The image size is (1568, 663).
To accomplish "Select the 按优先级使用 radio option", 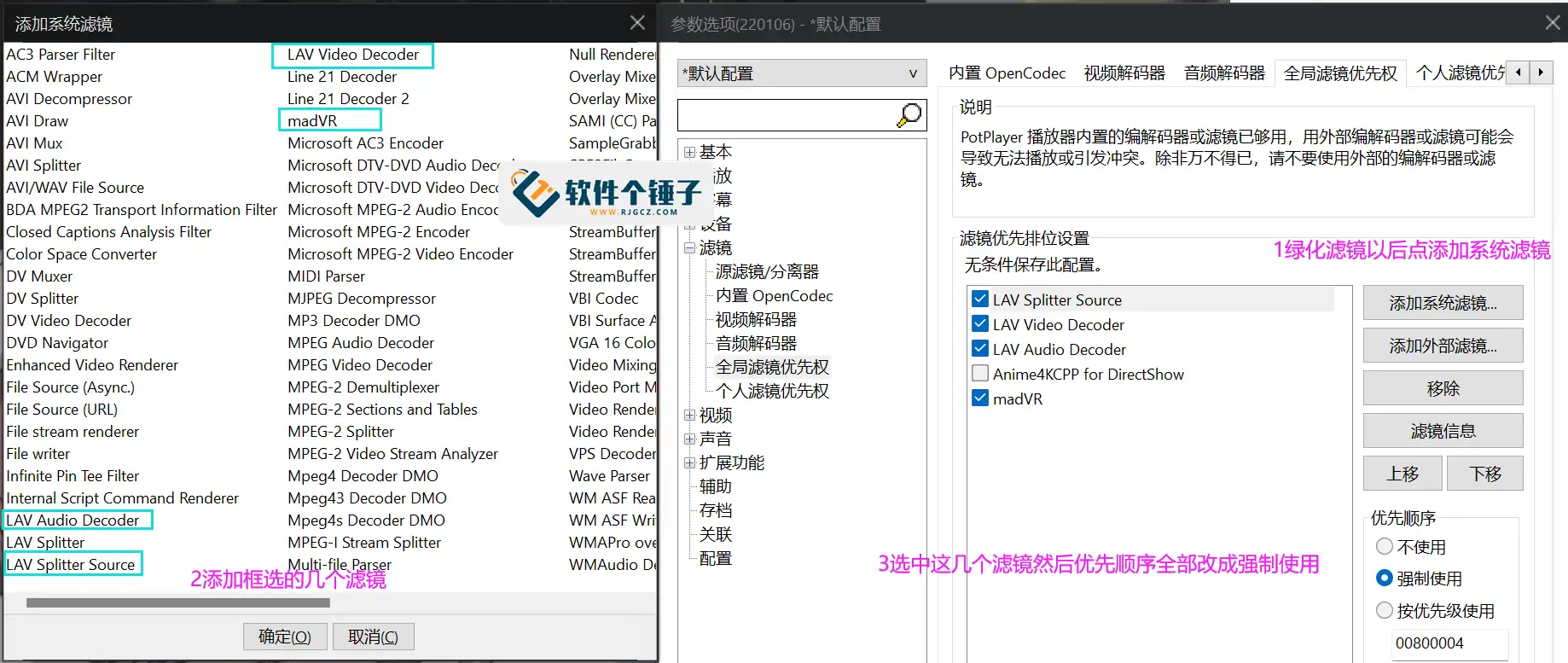I will click(1385, 610).
